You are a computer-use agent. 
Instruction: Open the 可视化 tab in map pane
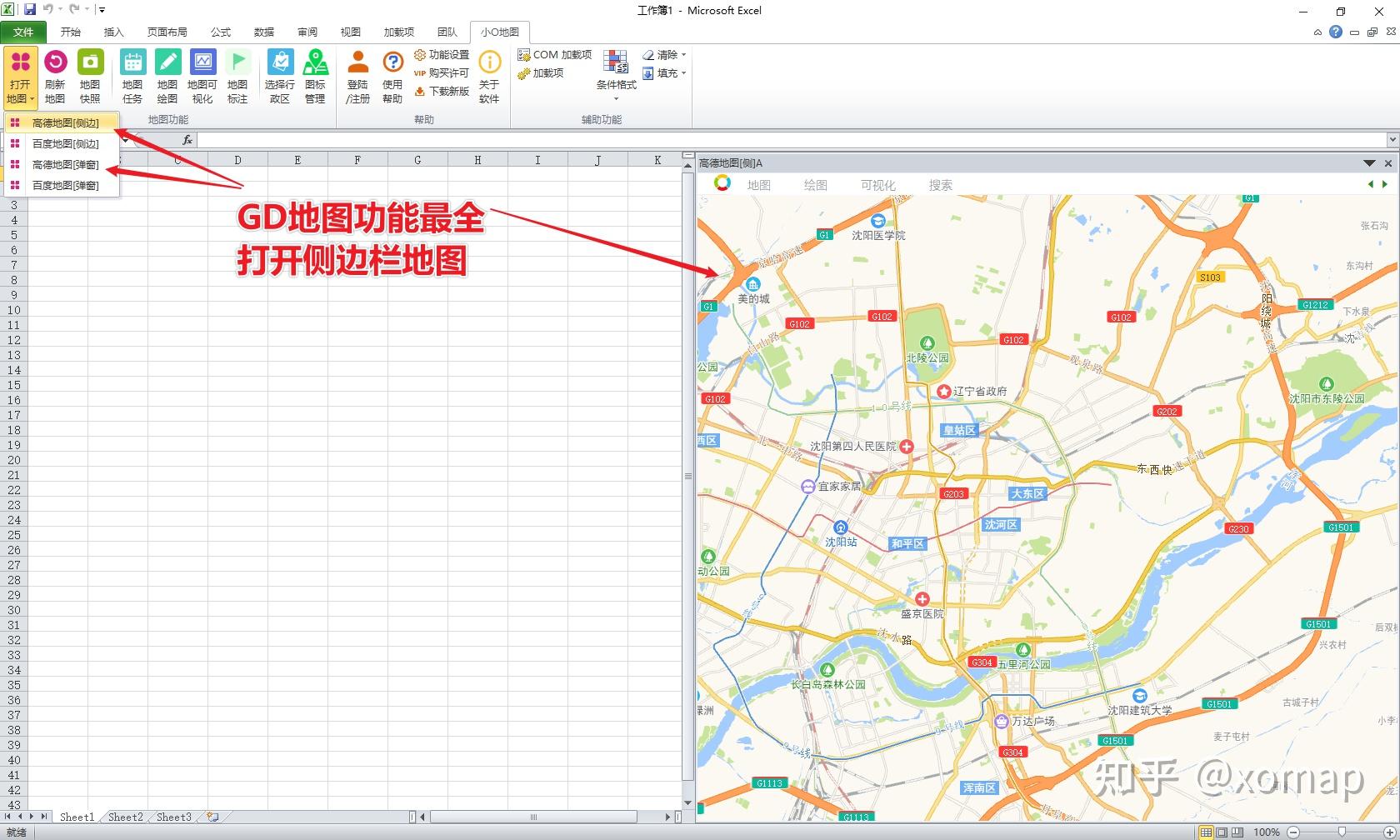[878, 185]
